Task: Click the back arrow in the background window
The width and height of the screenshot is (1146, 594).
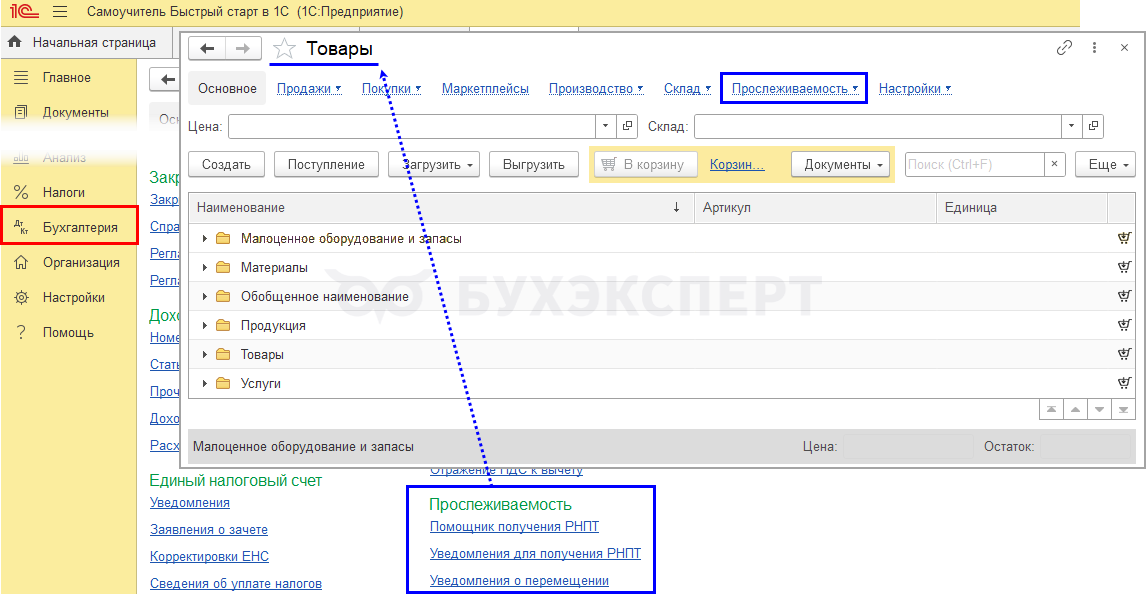Action: [166, 79]
